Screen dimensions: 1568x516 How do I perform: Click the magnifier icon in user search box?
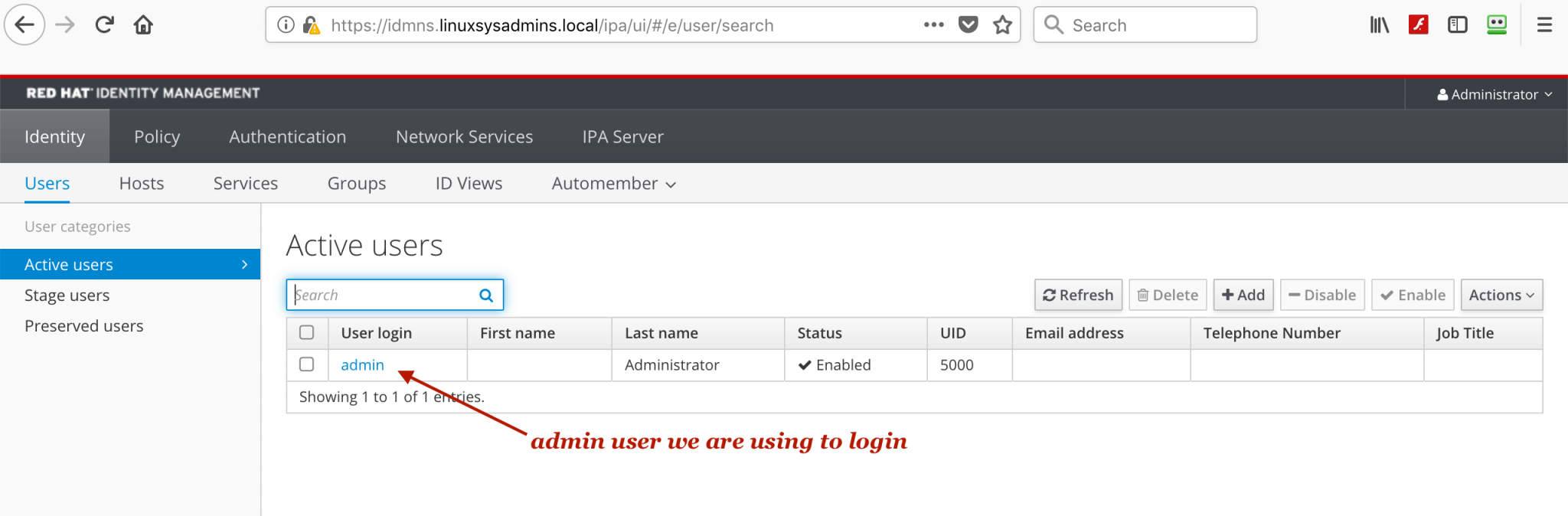click(x=486, y=296)
